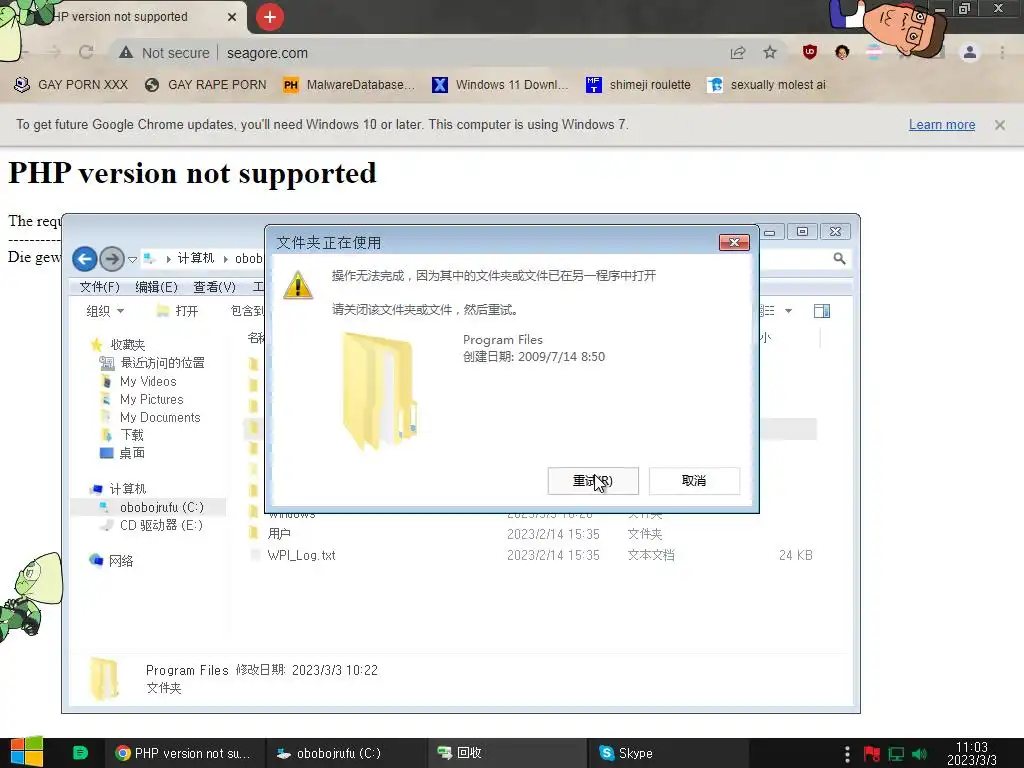Select 最近访问的位置 in navigation pane
Viewport: 1024px width, 768px height.
point(152,363)
